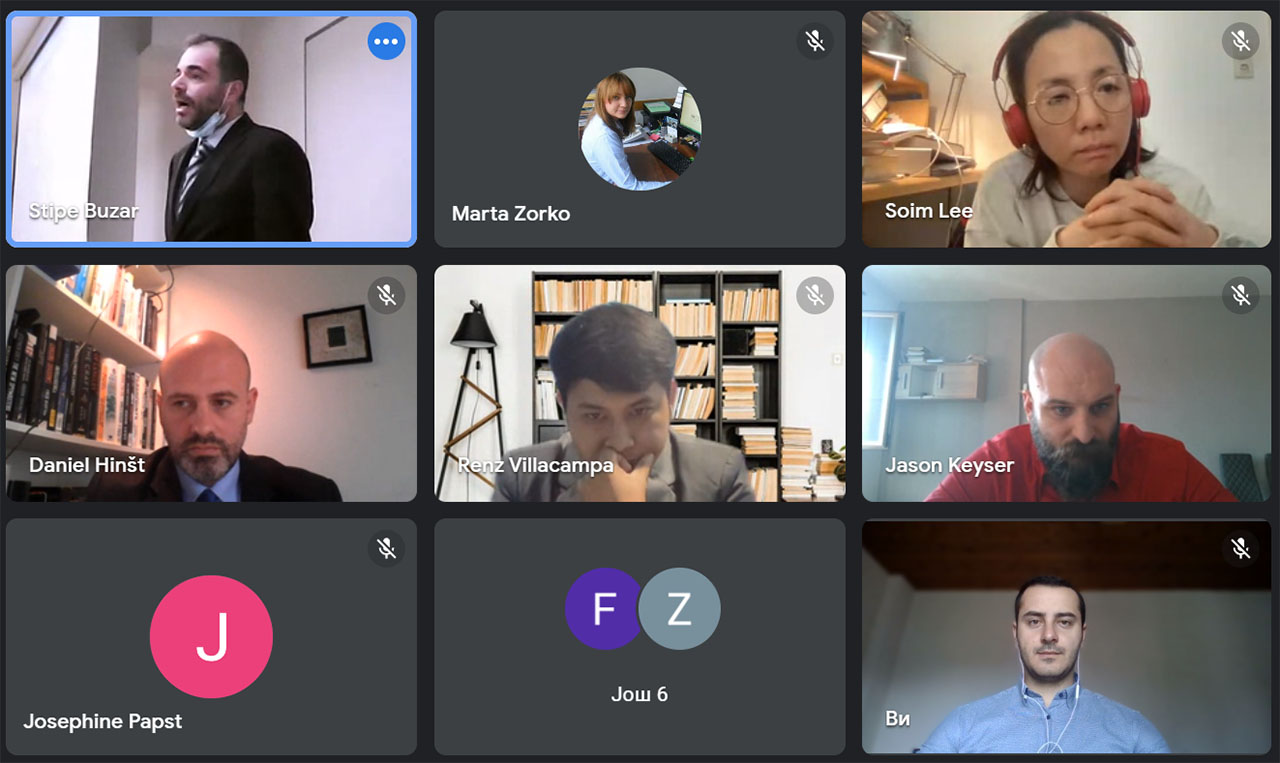Expand the Још 6 more participants tile
Screen dimensions: 1280x763
click(640, 637)
